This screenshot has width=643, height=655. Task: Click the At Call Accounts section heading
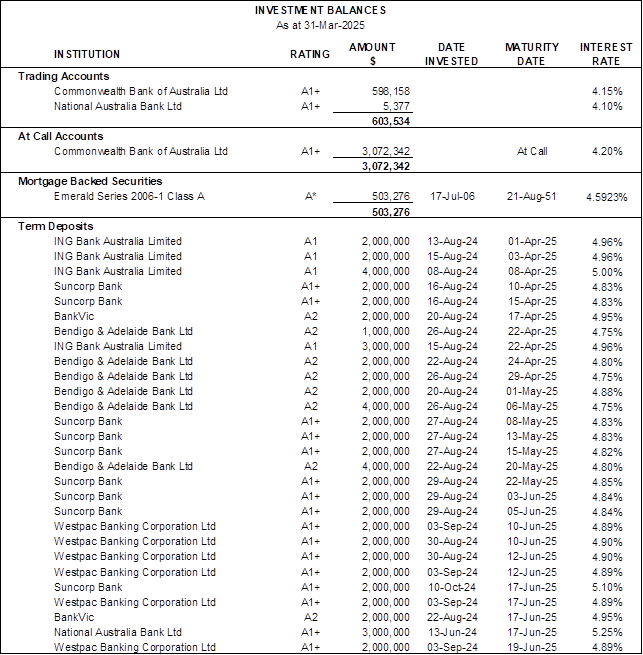tap(60, 136)
